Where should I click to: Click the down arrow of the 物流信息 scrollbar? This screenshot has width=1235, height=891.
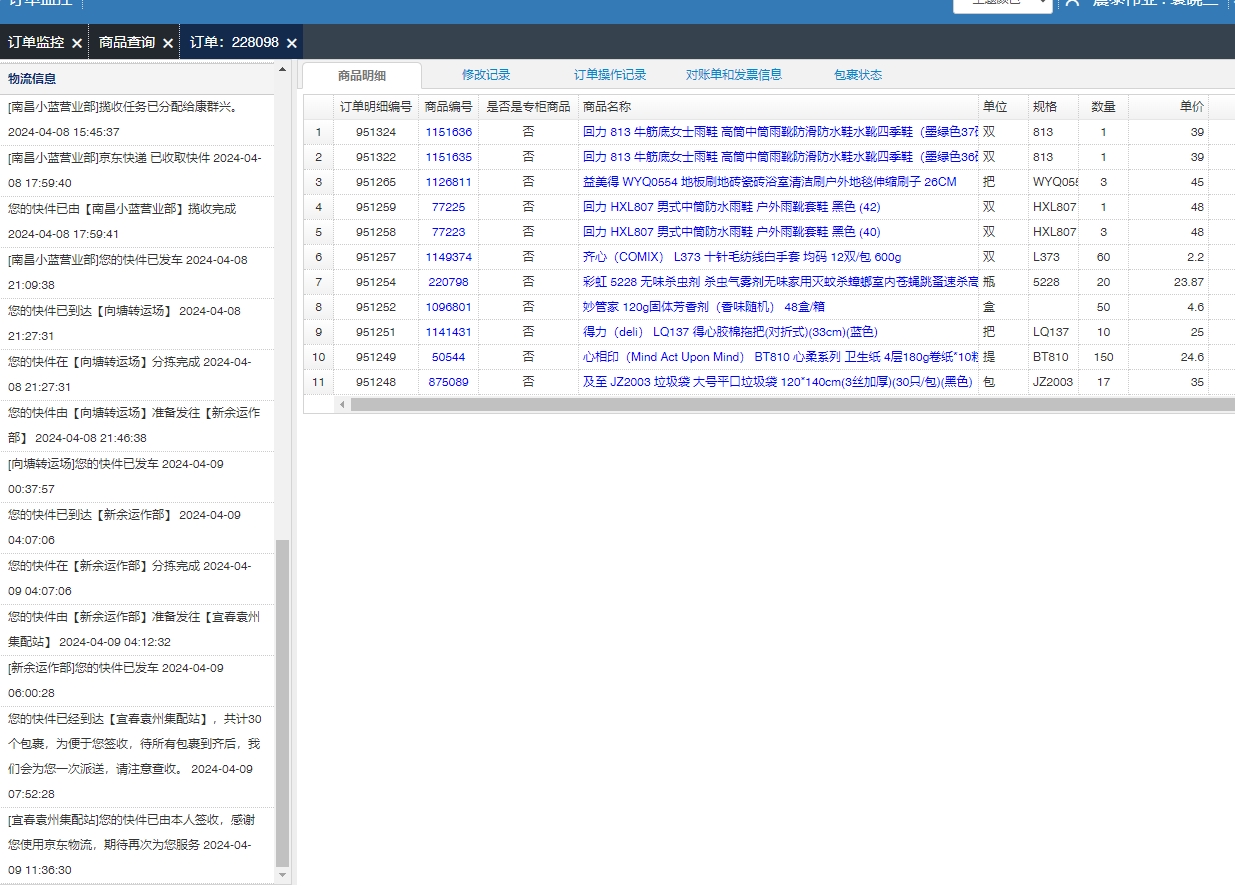(282, 875)
